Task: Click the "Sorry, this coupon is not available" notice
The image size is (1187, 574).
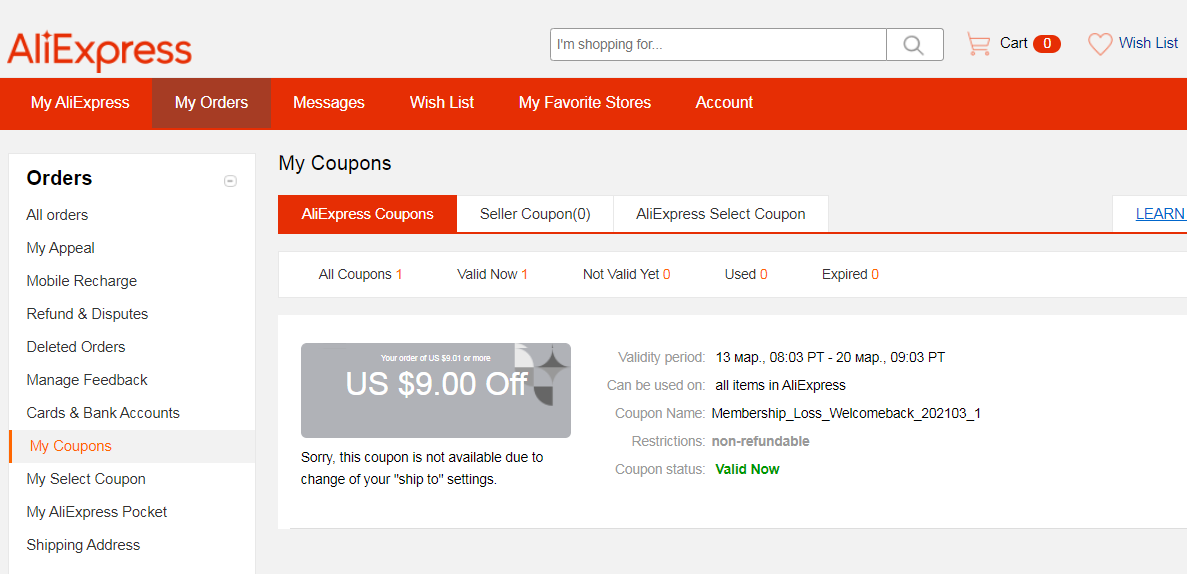Action: coord(422,469)
